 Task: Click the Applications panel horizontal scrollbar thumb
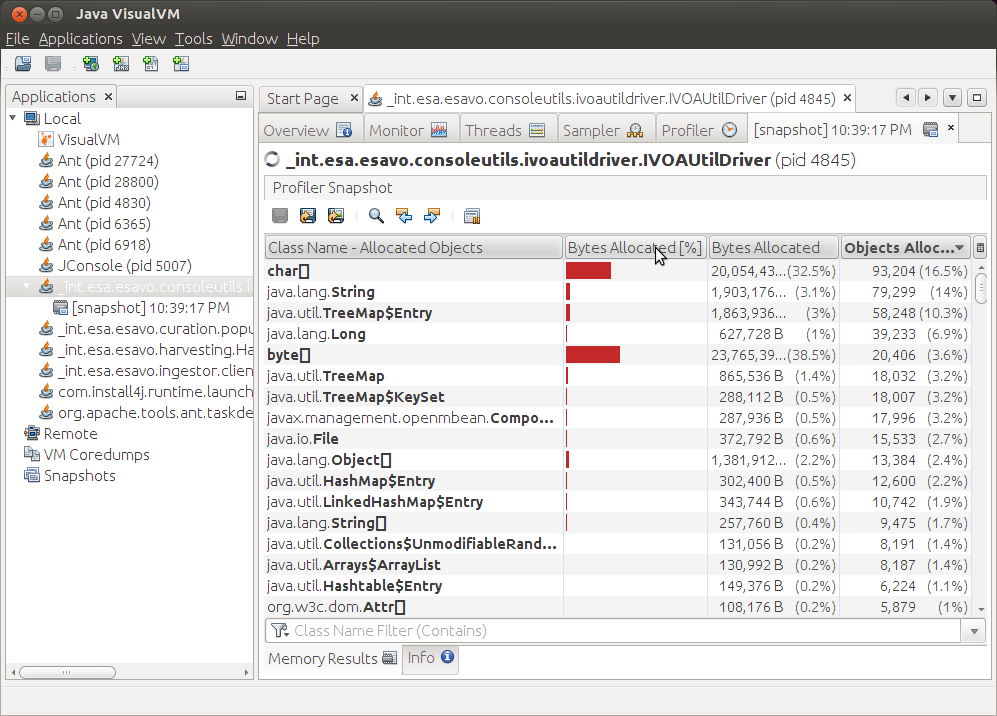pos(67,672)
